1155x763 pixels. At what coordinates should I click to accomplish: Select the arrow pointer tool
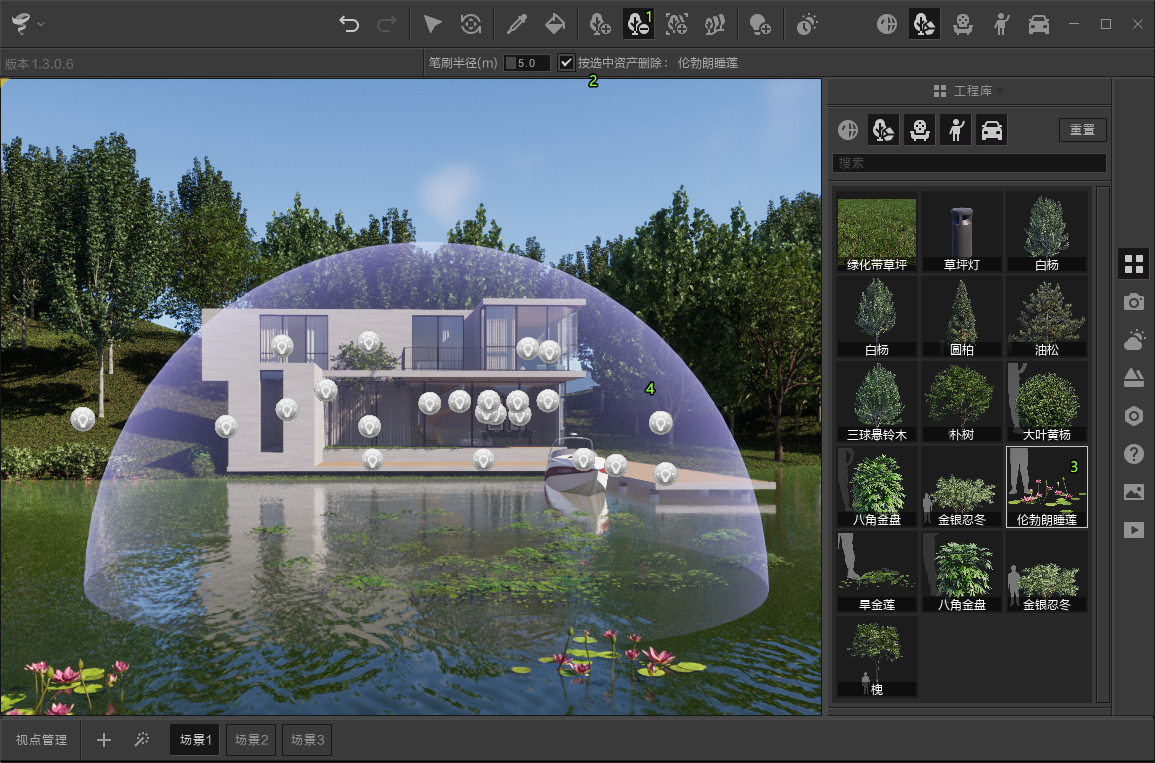point(432,24)
